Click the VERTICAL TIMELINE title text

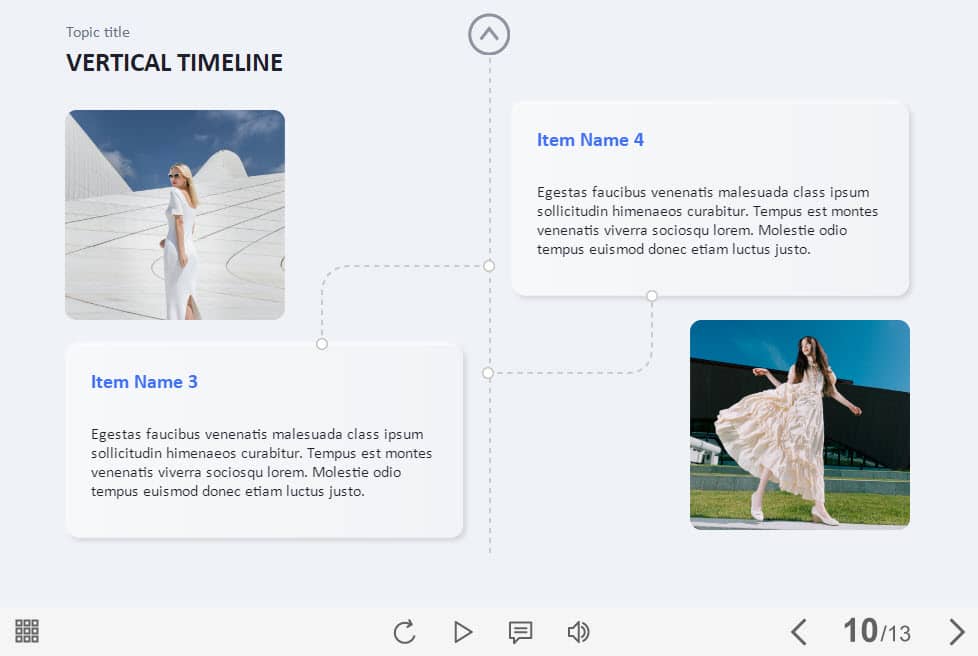pyautogui.click(x=174, y=63)
